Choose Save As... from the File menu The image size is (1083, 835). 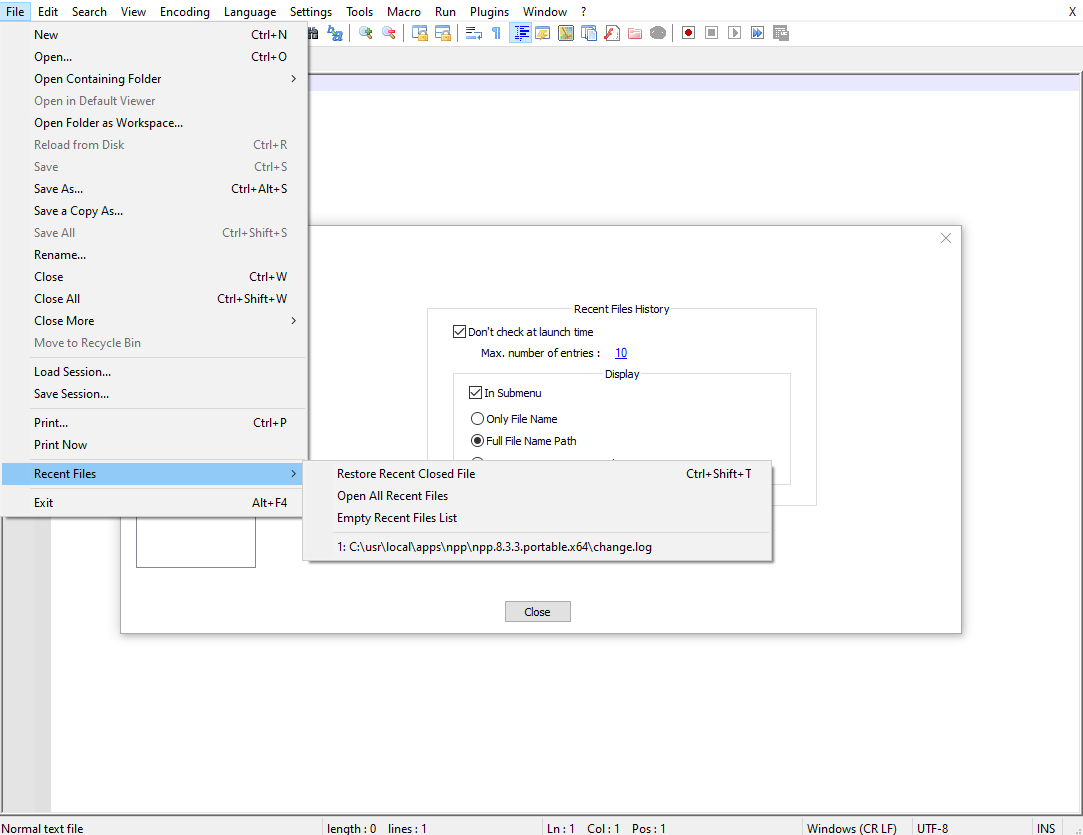click(154, 189)
